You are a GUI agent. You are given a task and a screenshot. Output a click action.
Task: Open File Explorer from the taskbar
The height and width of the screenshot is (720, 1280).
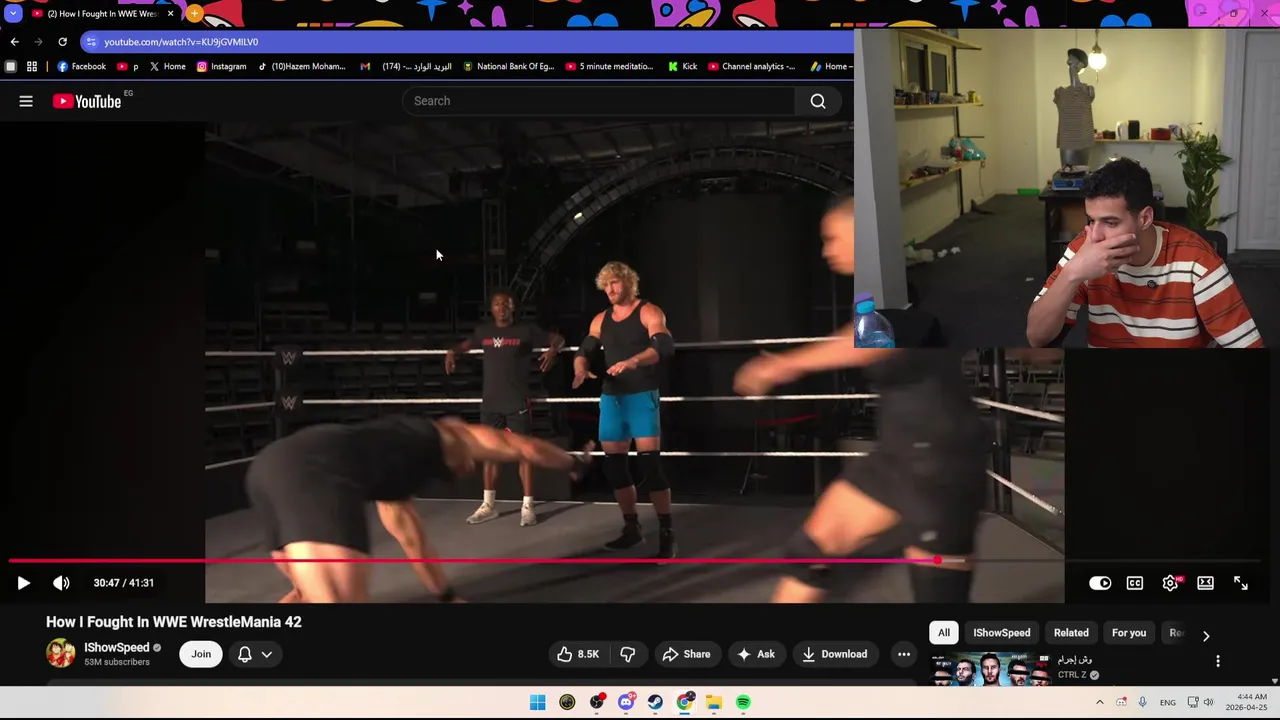[x=714, y=702]
